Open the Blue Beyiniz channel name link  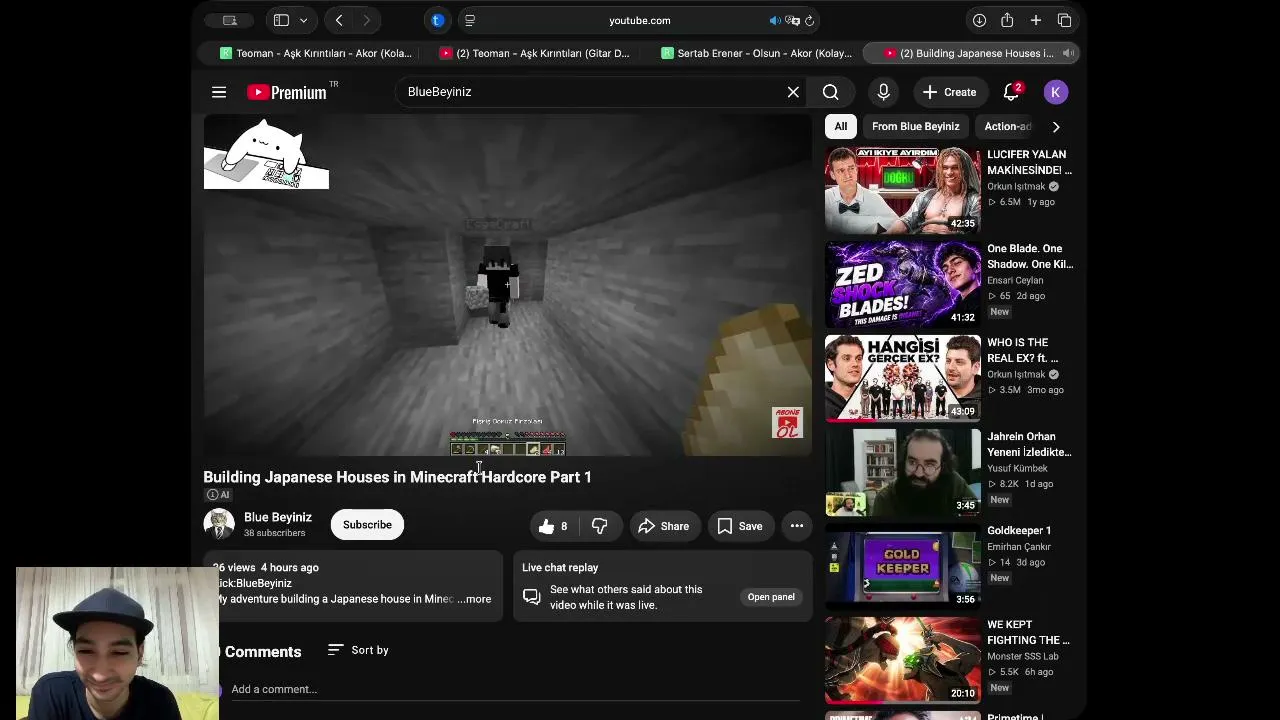pyautogui.click(x=278, y=517)
